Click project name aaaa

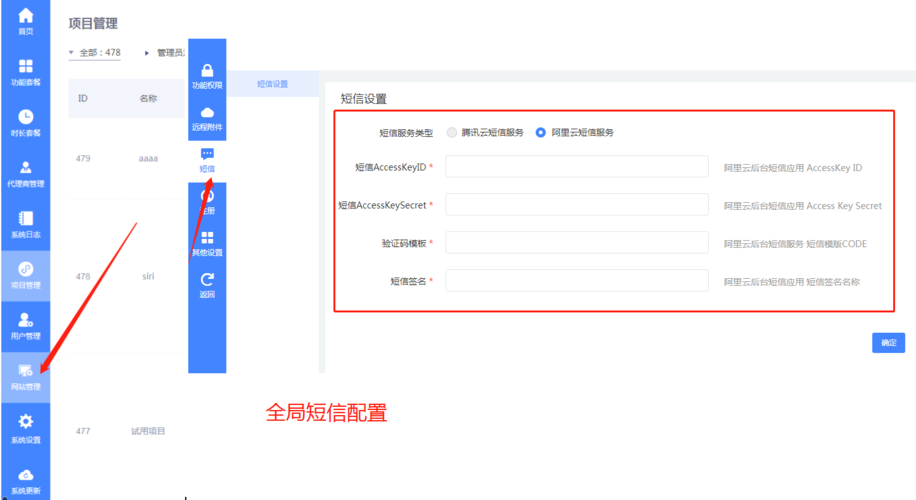(x=148, y=158)
